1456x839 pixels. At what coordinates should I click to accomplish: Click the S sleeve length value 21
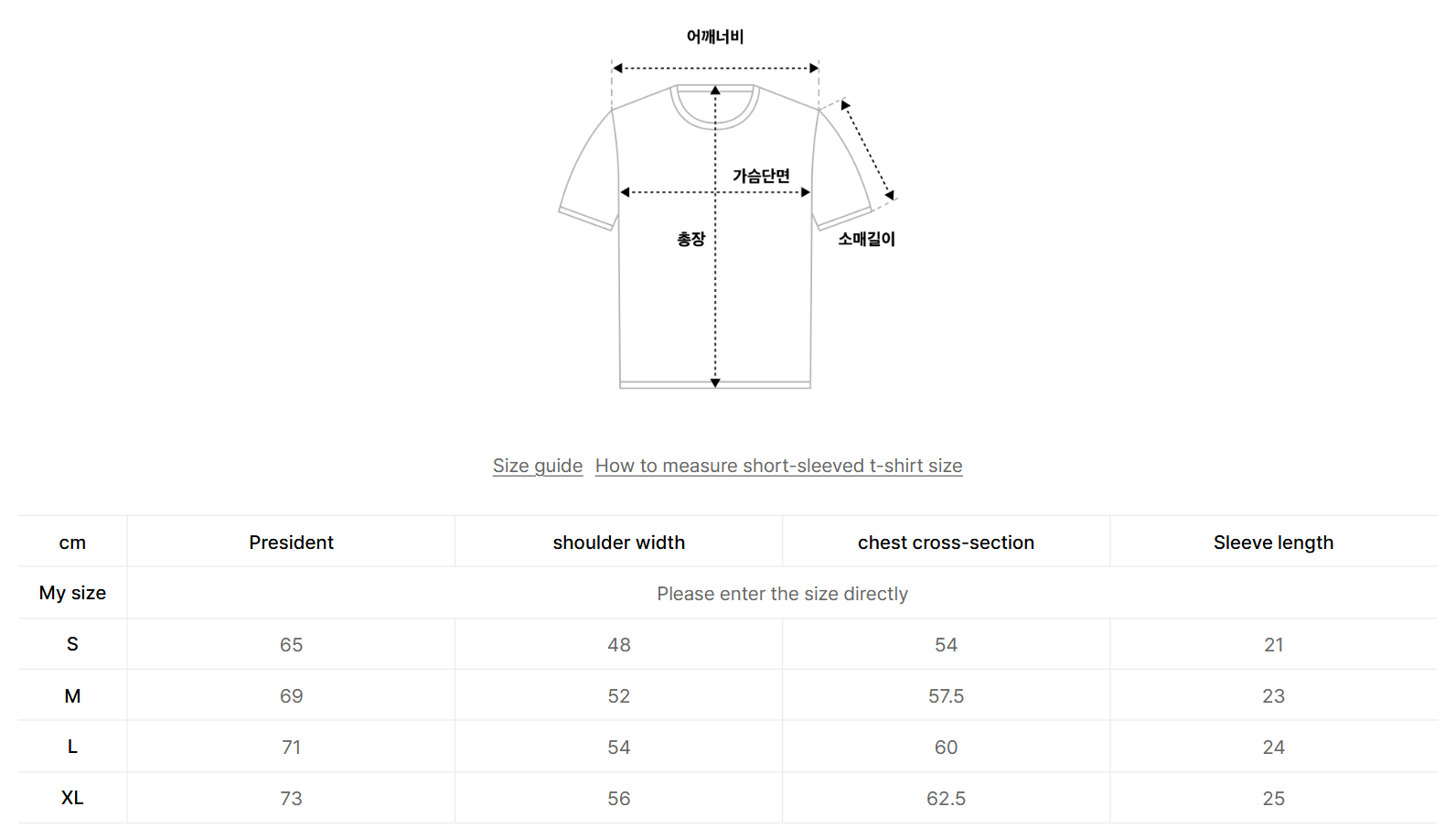1273,645
